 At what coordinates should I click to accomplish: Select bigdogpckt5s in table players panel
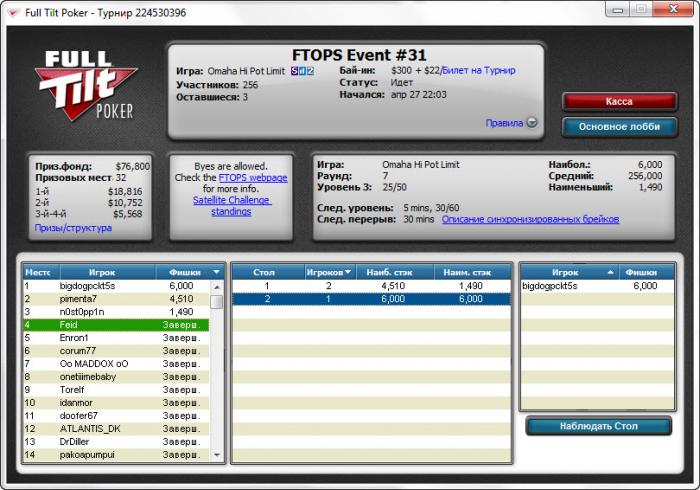pyautogui.click(x=598, y=286)
